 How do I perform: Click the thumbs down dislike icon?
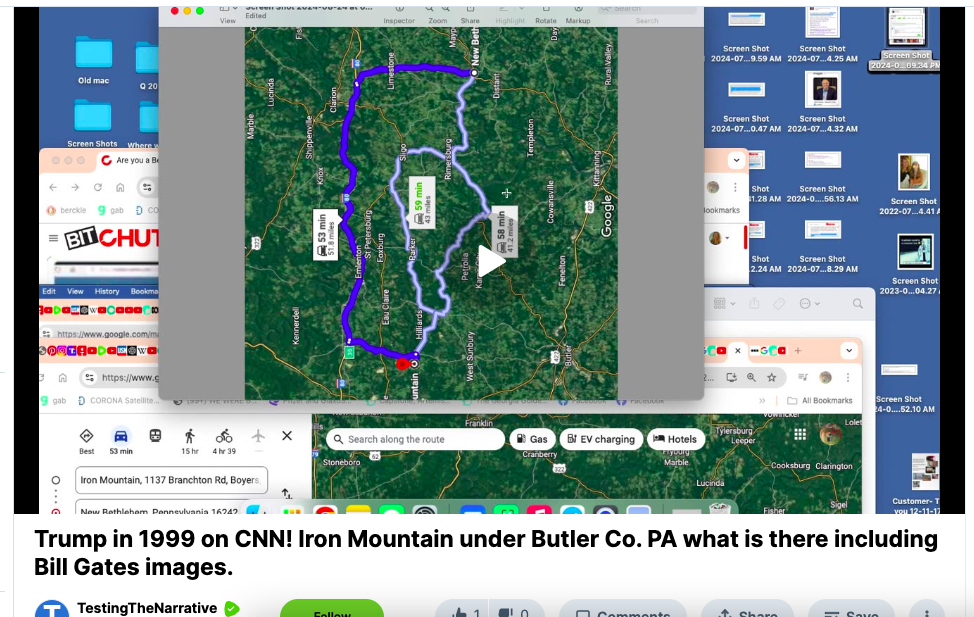point(508,612)
